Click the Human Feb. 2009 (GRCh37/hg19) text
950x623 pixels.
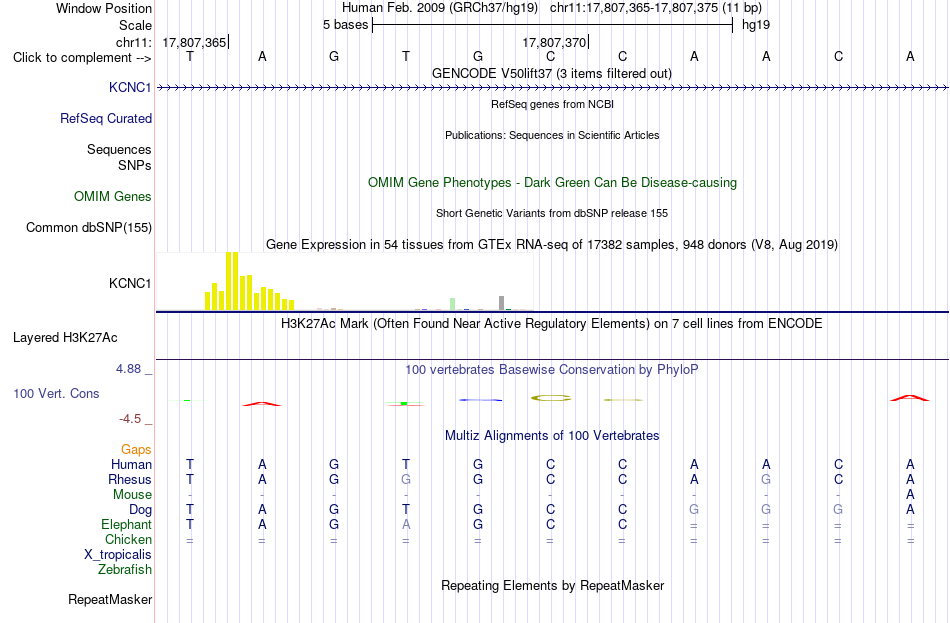point(440,8)
